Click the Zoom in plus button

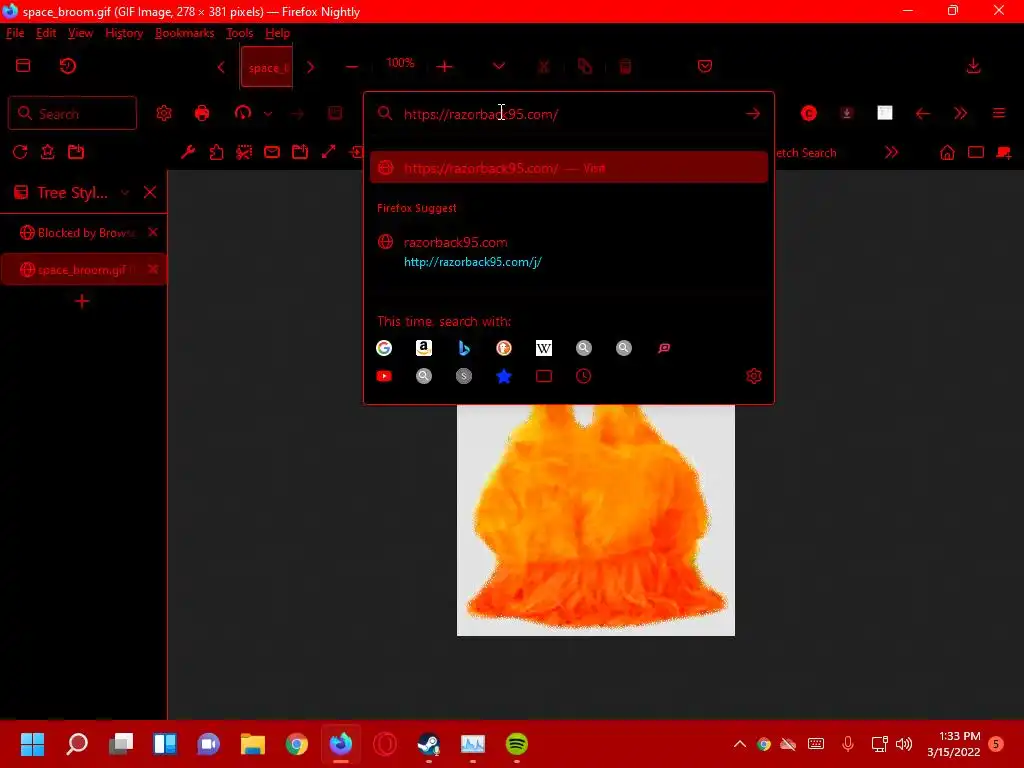[x=444, y=66]
